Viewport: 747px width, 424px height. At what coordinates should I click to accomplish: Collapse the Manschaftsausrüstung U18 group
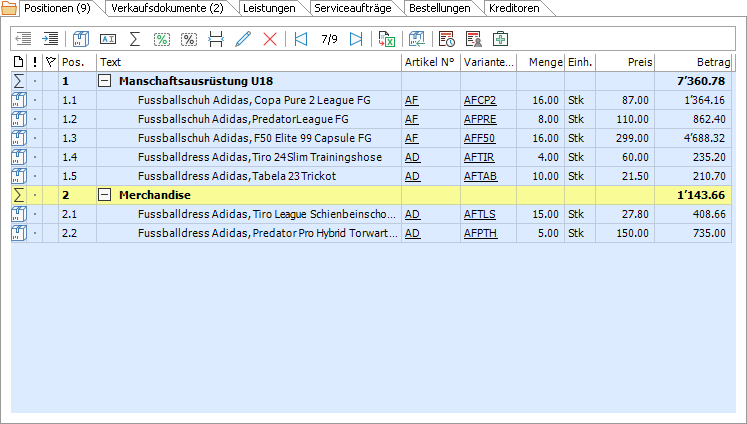click(104, 81)
